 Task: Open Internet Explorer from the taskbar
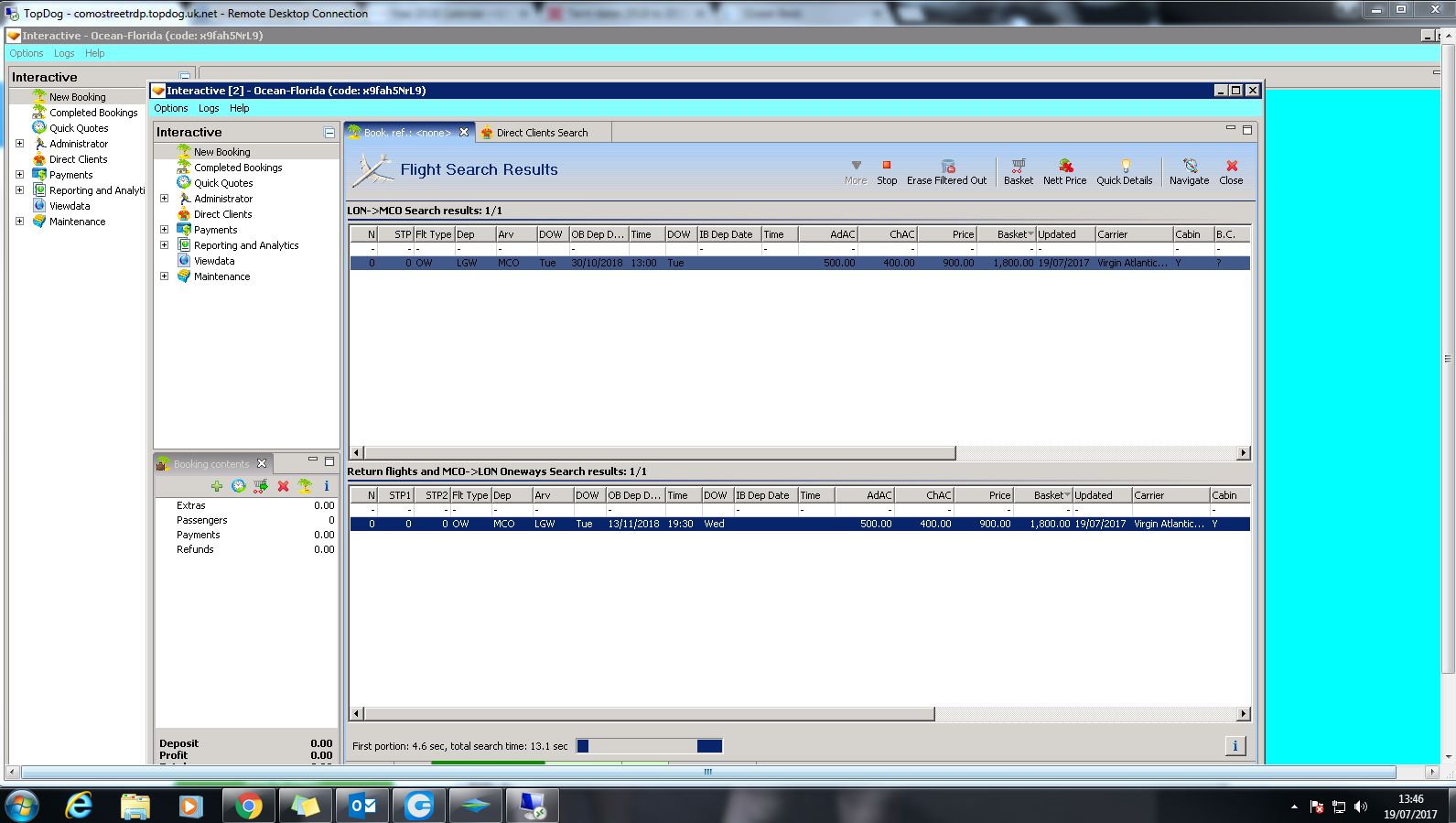pos(79,806)
